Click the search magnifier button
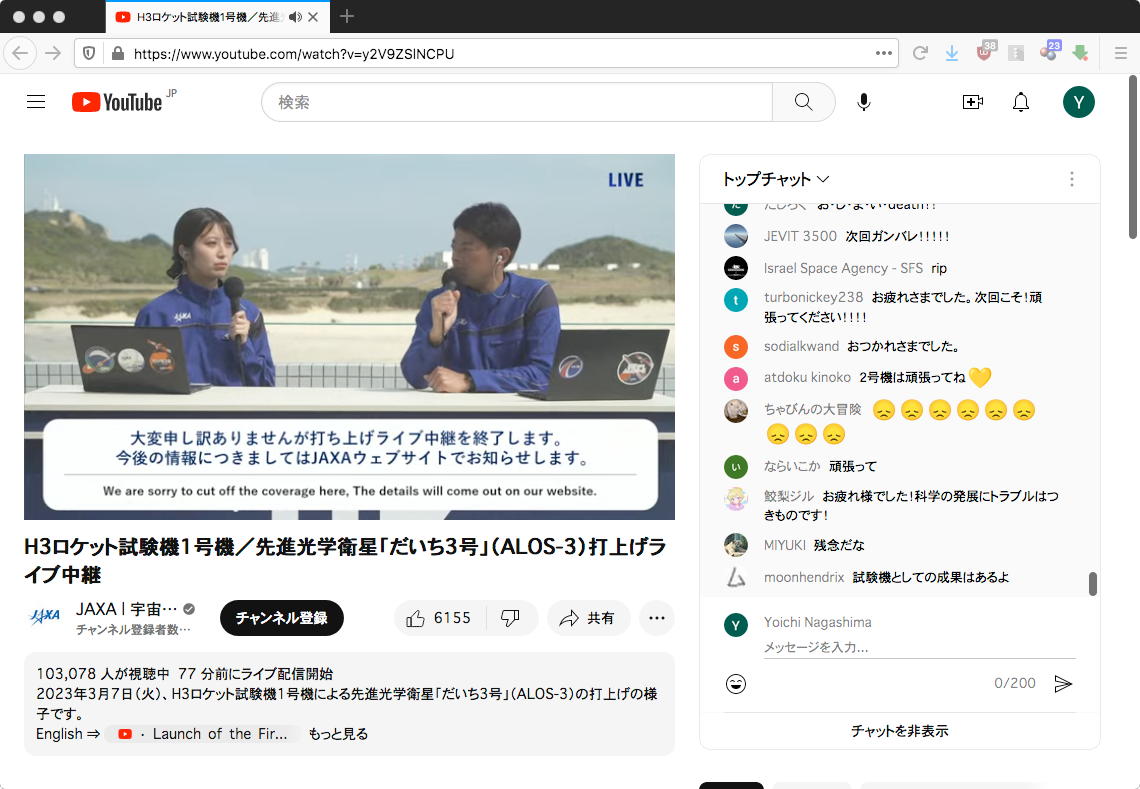 tap(803, 102)
